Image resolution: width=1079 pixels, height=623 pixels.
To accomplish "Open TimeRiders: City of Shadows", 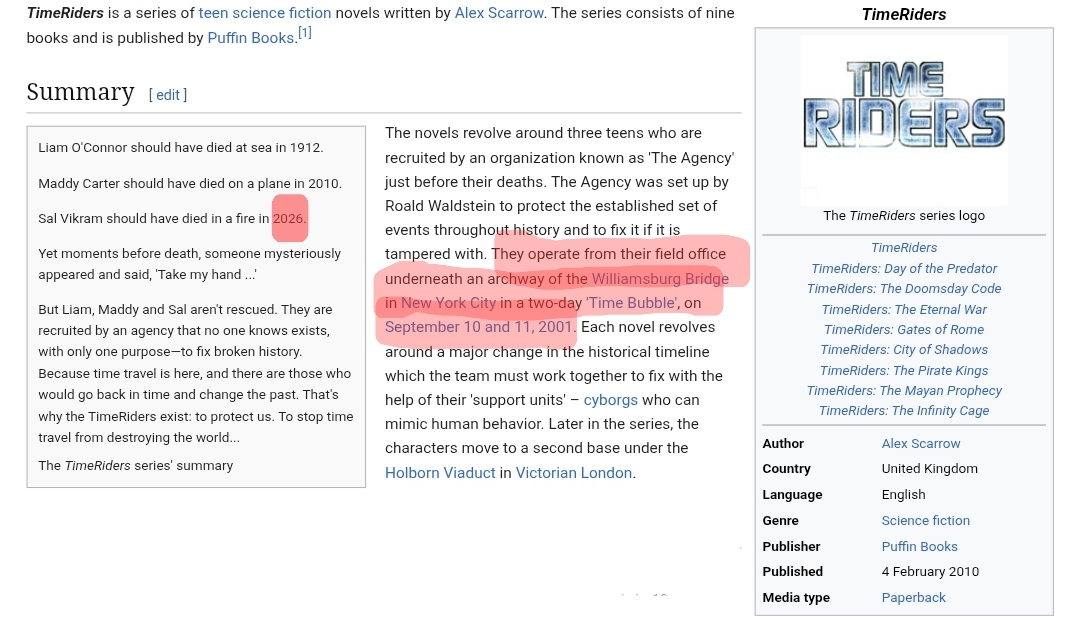I will [904, 350].
